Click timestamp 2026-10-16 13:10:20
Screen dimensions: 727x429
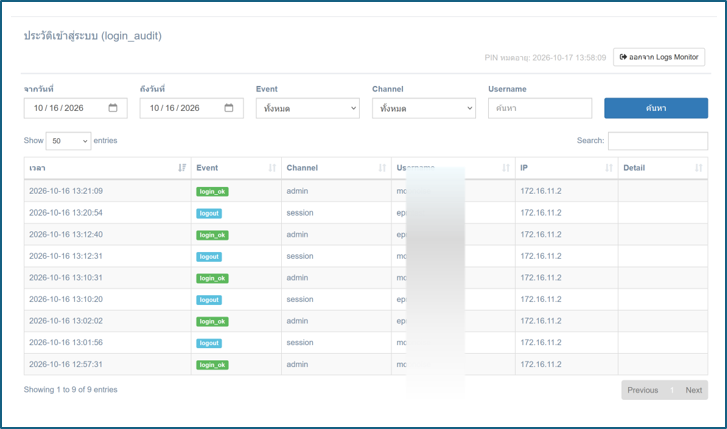(x=66, y=299)
